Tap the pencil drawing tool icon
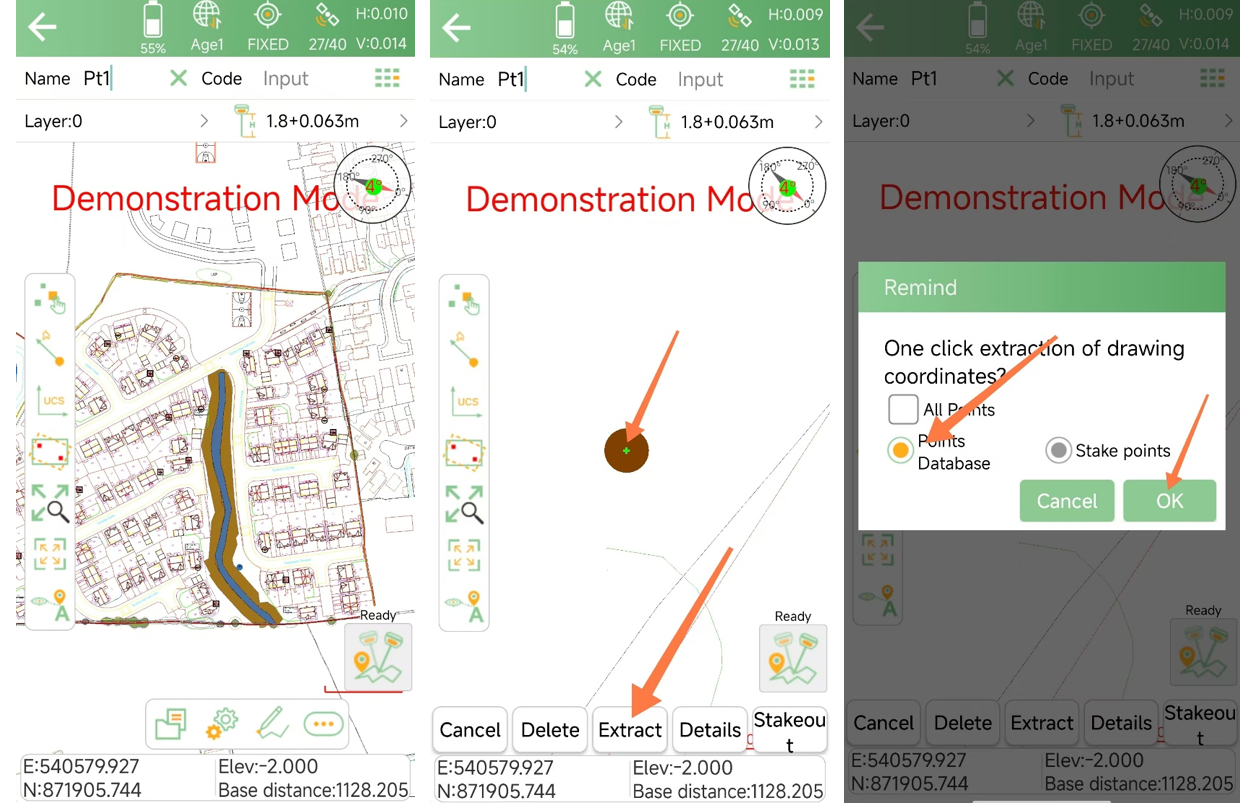The height and width of the screenshot is (803, 1252). 272,724
